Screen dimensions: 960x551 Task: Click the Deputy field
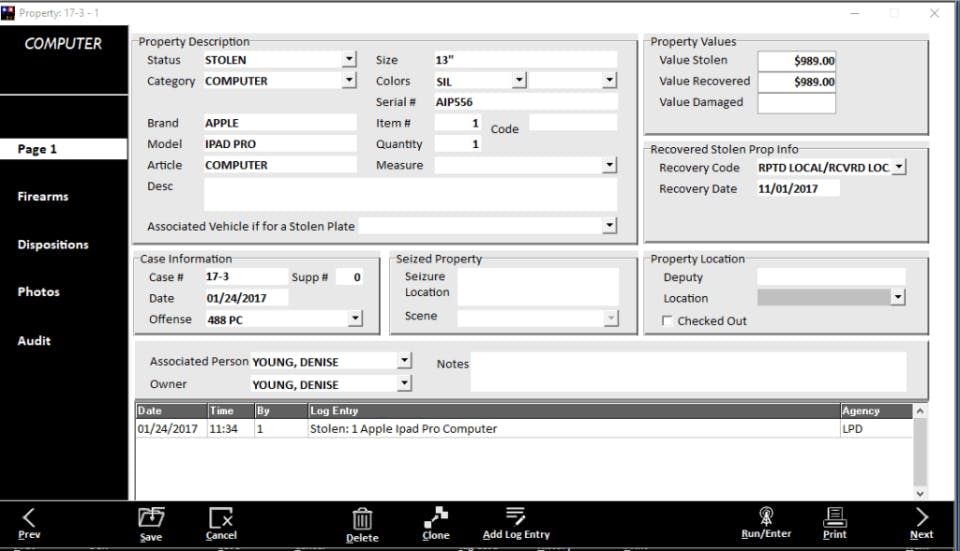point(831,277)
